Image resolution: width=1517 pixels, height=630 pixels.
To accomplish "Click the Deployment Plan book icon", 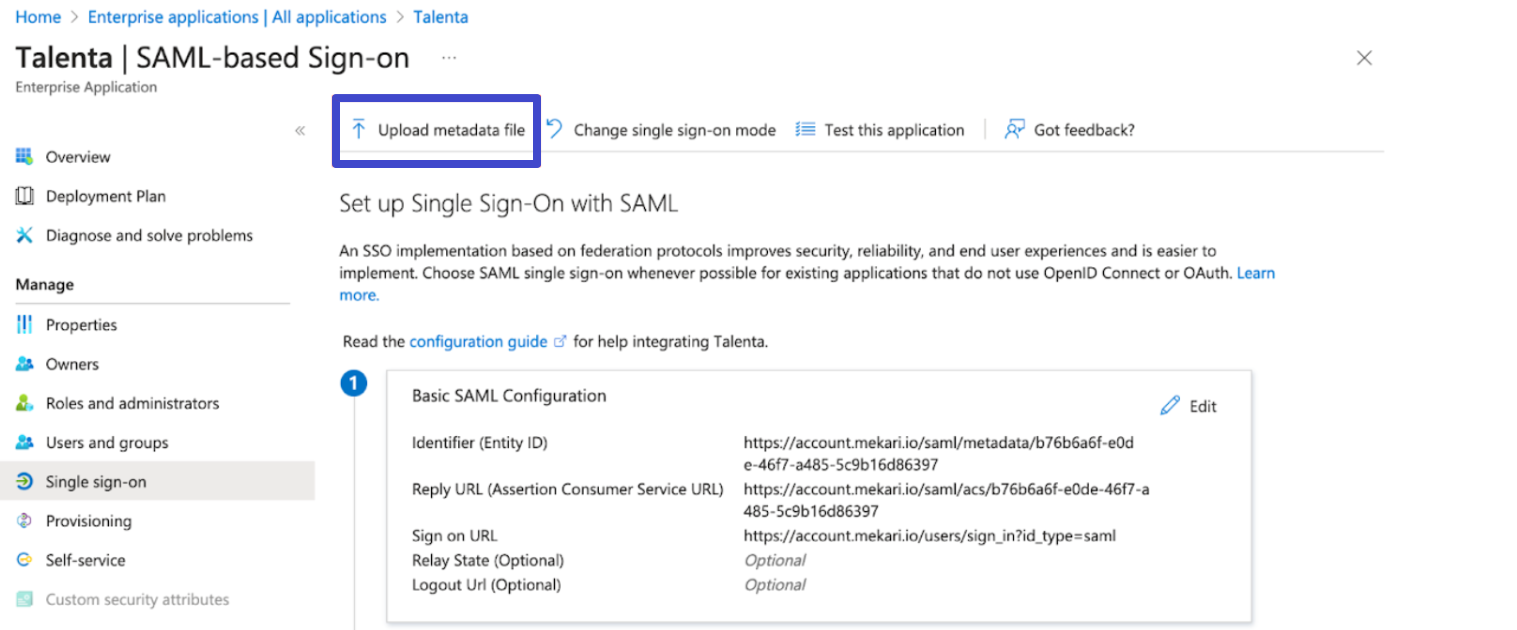I will pyautogui.click(x=25, y=196).
